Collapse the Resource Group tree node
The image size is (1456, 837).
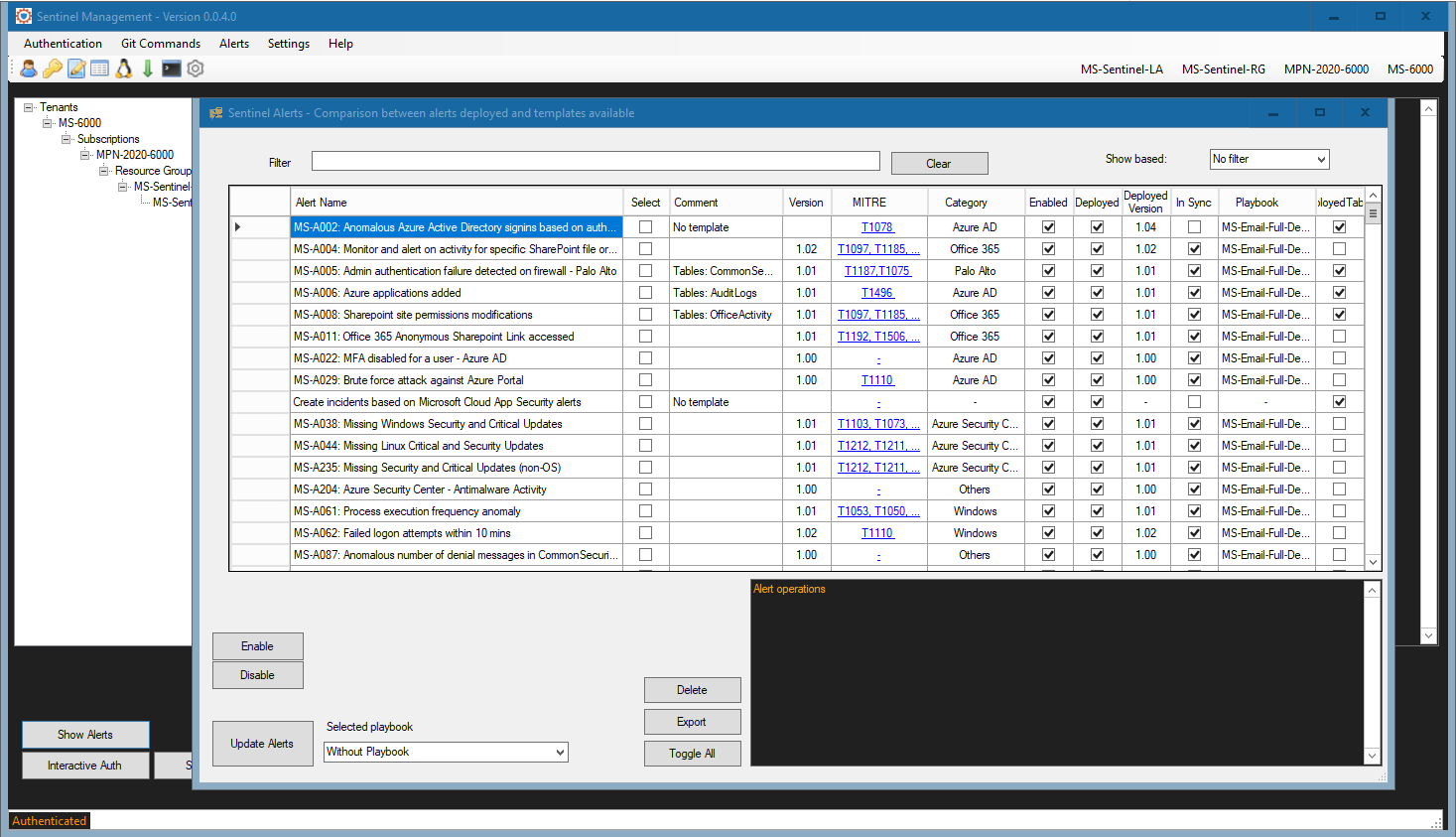(x=103, y=171)
